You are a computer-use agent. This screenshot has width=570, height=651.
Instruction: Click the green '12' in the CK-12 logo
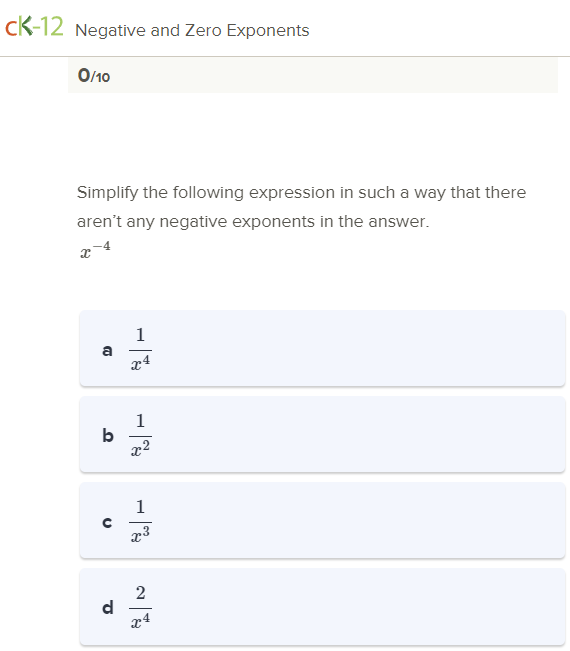(52, 27)
